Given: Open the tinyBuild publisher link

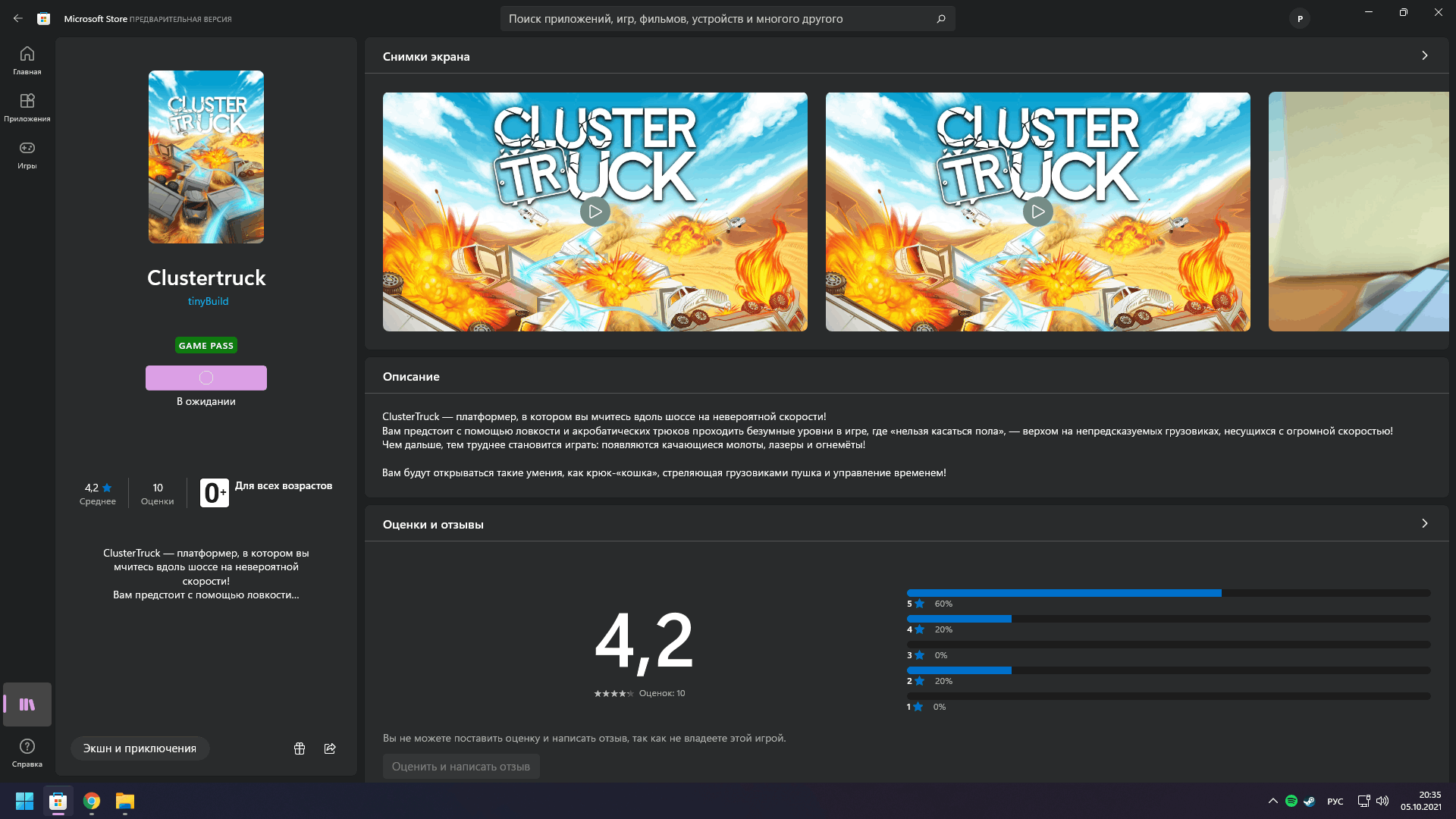Looking at the screenshot, I should click(208, 301).
